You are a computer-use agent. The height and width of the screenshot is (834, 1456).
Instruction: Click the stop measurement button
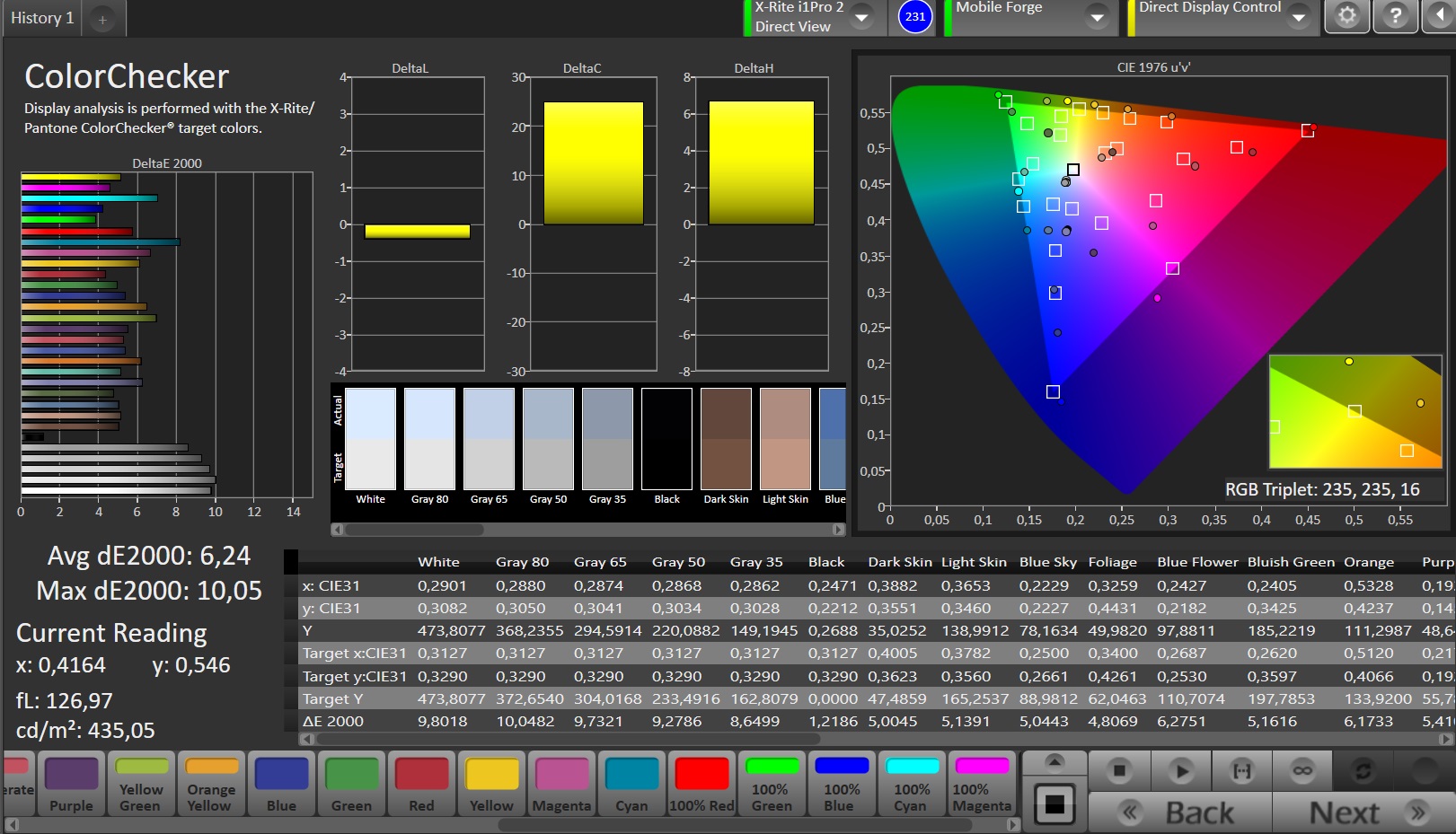(x=1119, y=770)
